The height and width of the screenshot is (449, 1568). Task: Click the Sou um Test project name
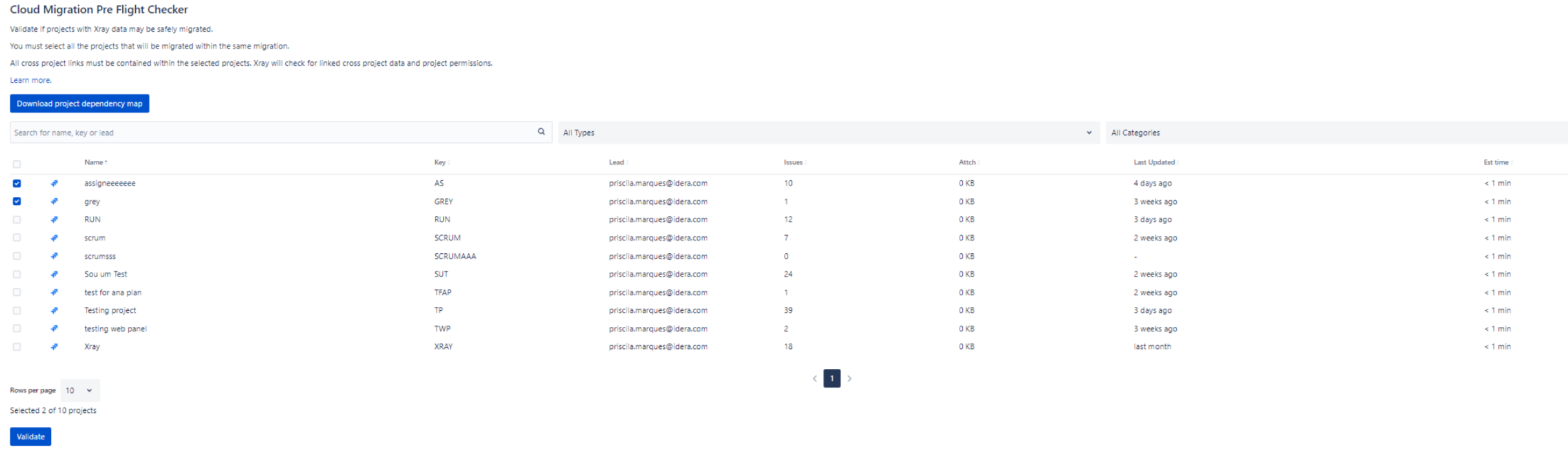105,274
